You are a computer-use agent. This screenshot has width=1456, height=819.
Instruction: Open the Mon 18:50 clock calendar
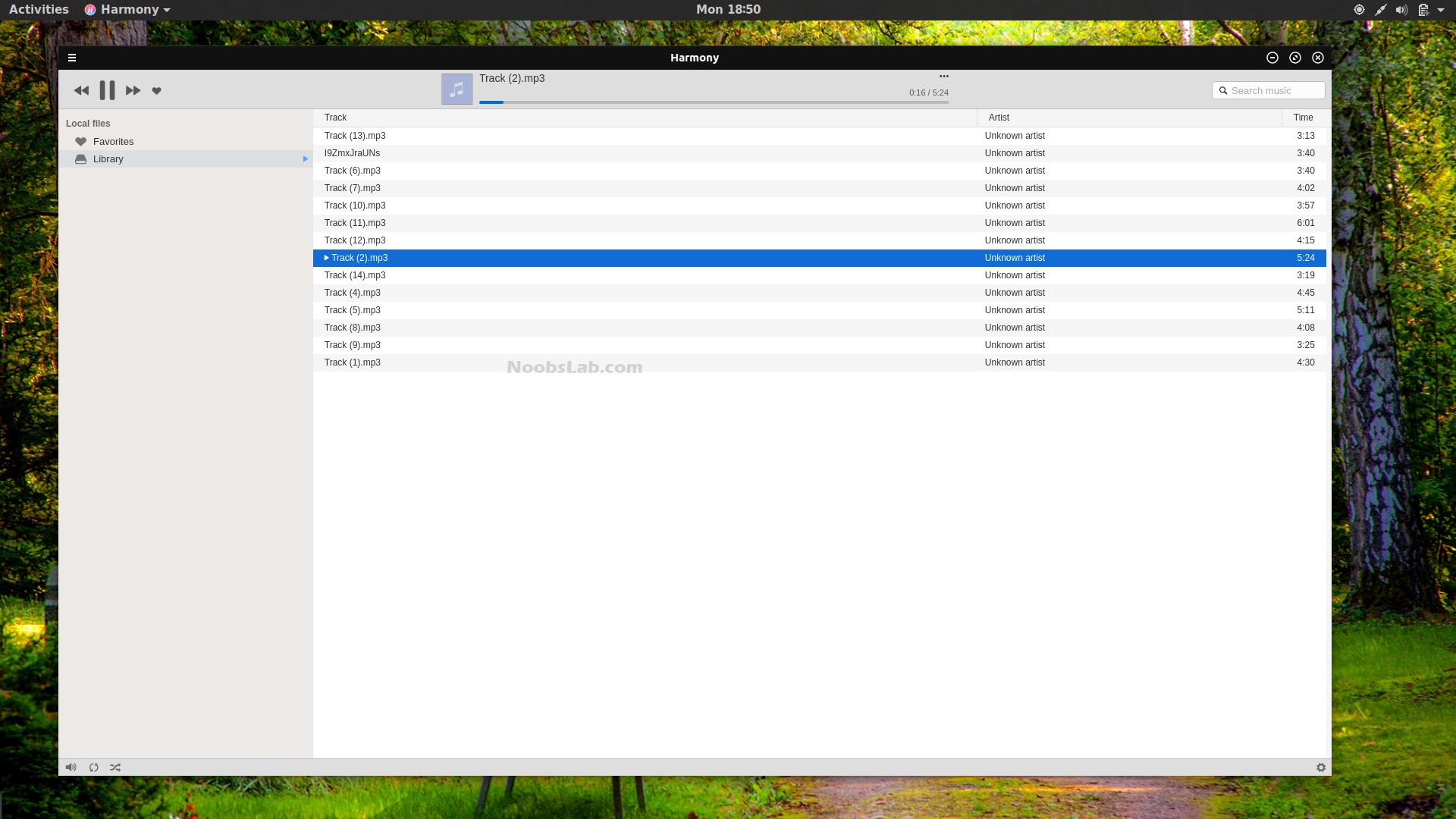[x=728, y=9]
